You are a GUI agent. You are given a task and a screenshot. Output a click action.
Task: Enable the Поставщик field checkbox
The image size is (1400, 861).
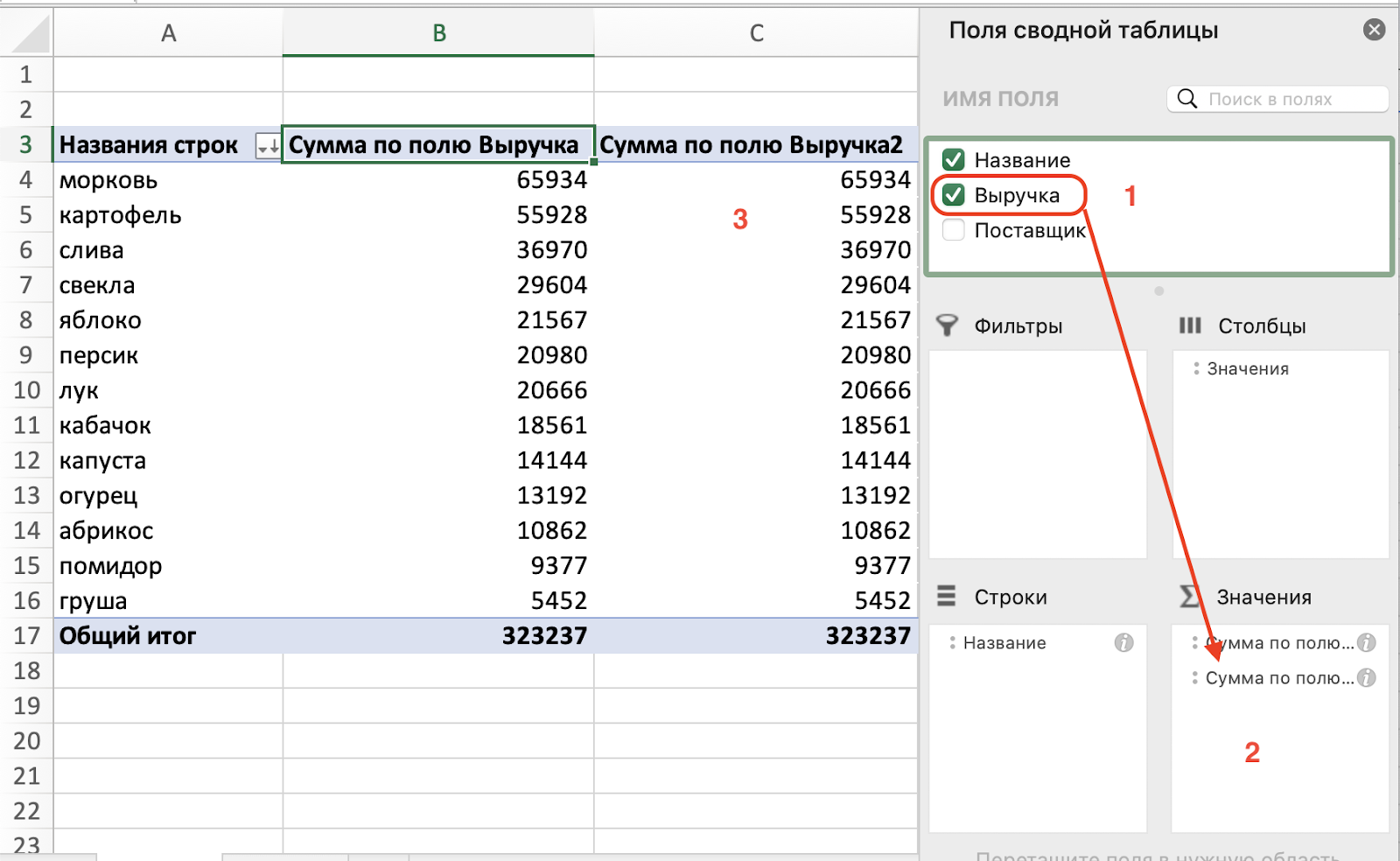tap(954, 230)
